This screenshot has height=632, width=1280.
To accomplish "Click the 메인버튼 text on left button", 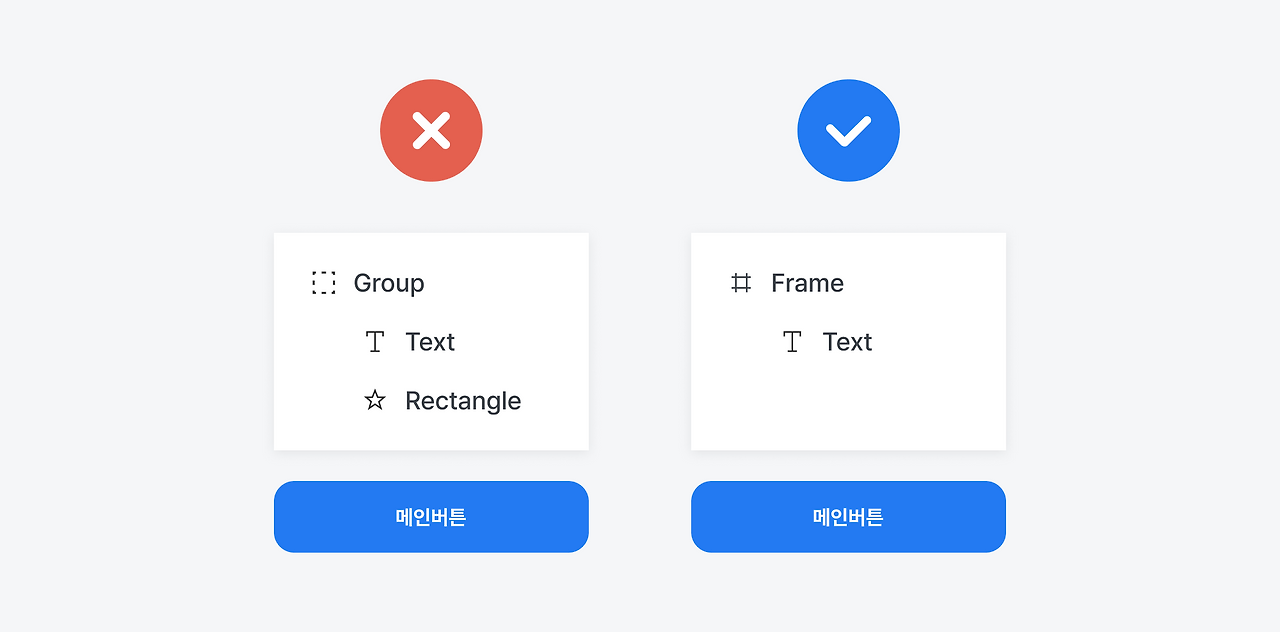I will point(431,517).
